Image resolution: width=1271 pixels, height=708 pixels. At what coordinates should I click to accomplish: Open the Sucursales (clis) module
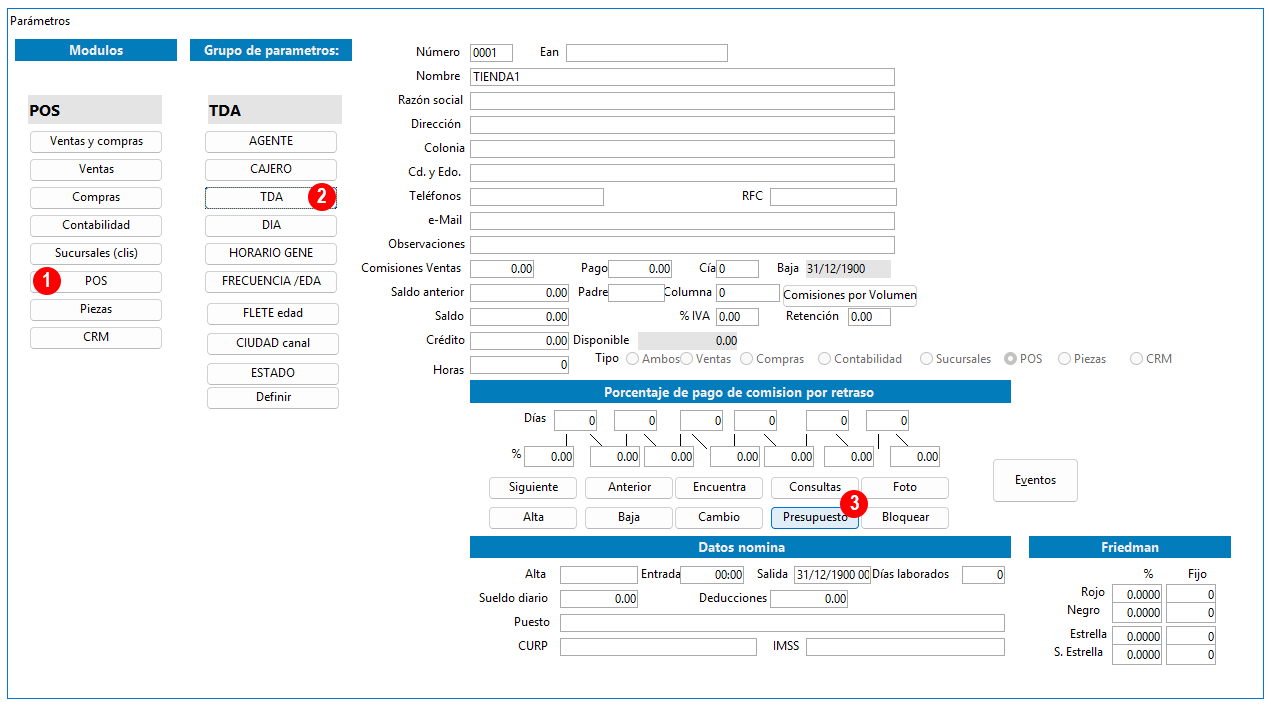[96, 254]
